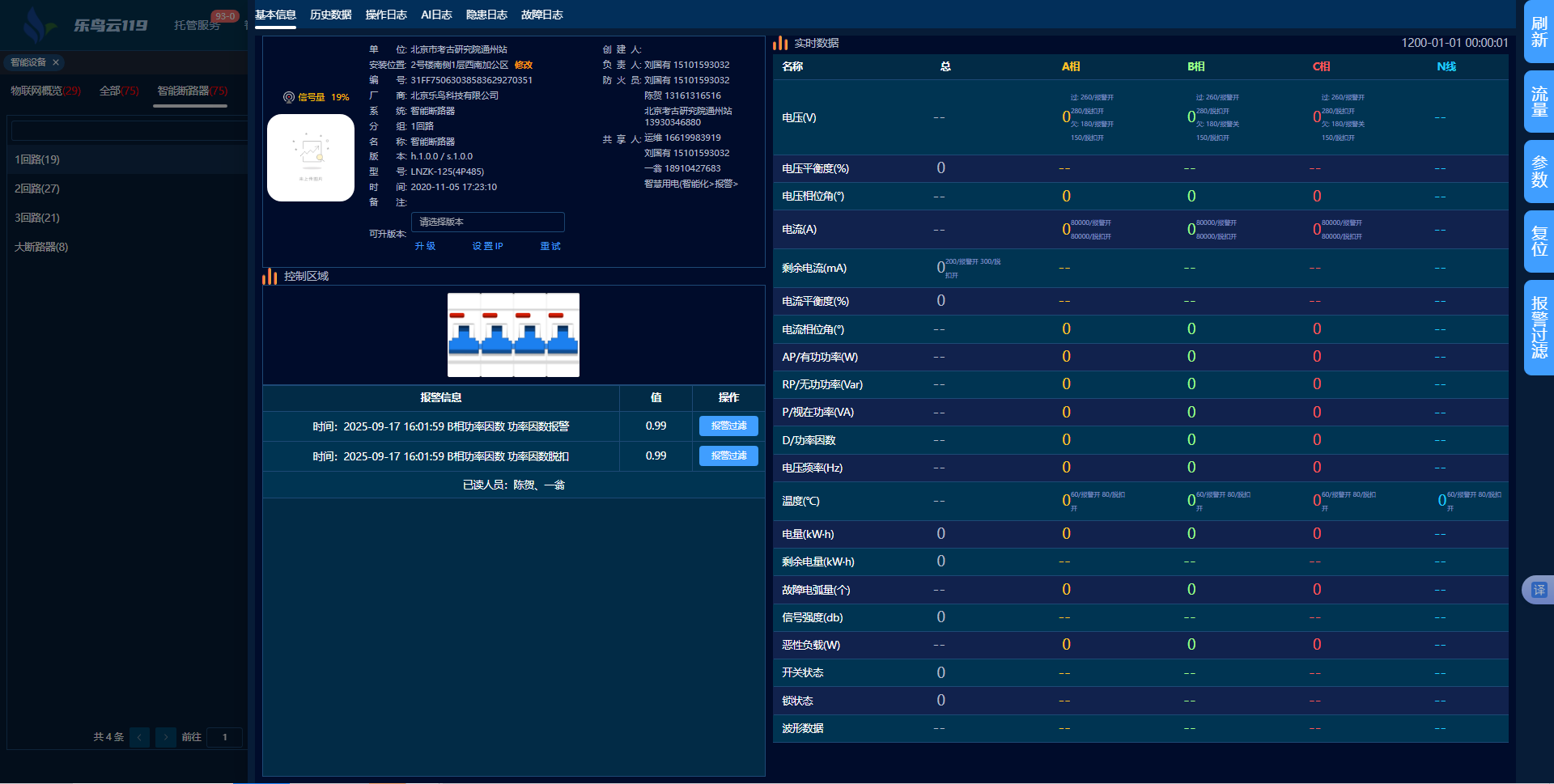
Task: Select the 2回路(27) group in list
Action: click(x=37, y=189)
